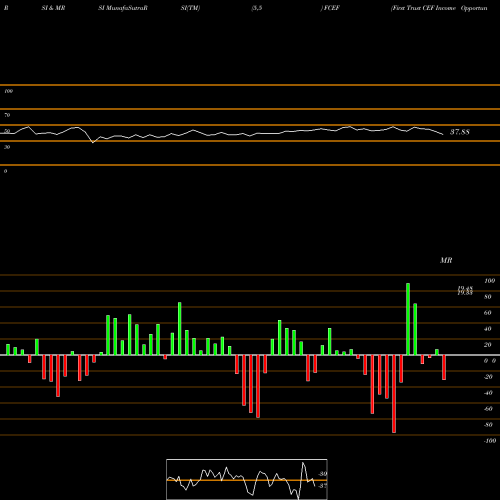Click the '(5,5' parameter text
Screen dimensions: 500x500
pyautogui.click(x=257, y=8)
